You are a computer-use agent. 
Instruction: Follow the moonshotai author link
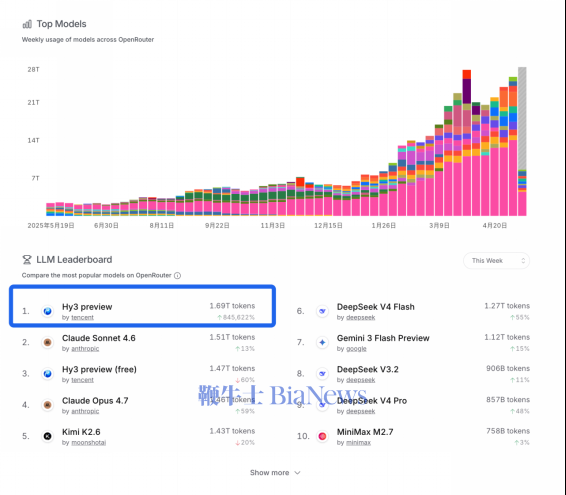click(89, 442)
